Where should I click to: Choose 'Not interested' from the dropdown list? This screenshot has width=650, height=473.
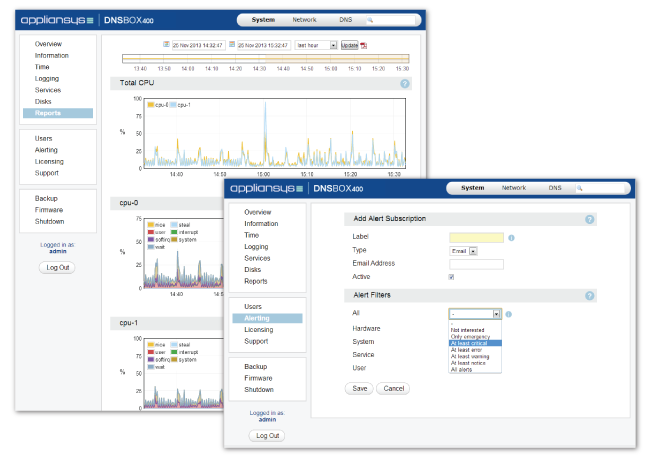[467, 330]
